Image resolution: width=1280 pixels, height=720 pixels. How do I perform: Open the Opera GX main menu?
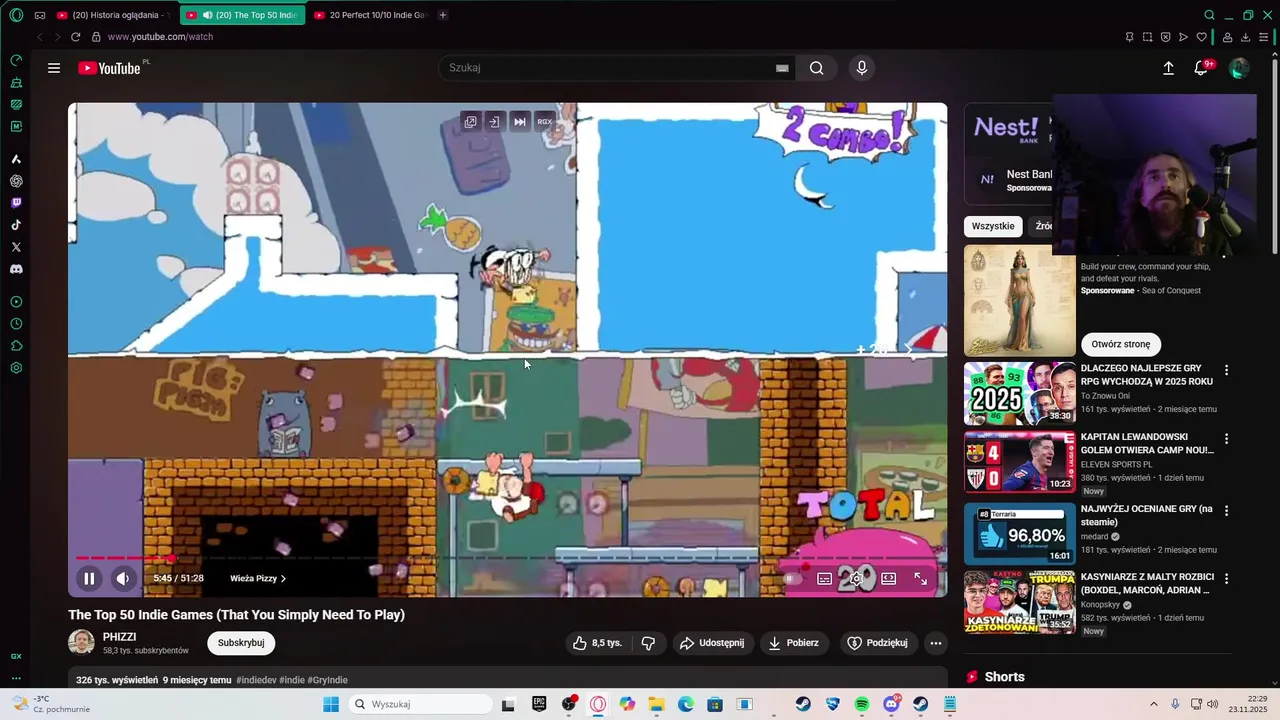click(16, 15)
